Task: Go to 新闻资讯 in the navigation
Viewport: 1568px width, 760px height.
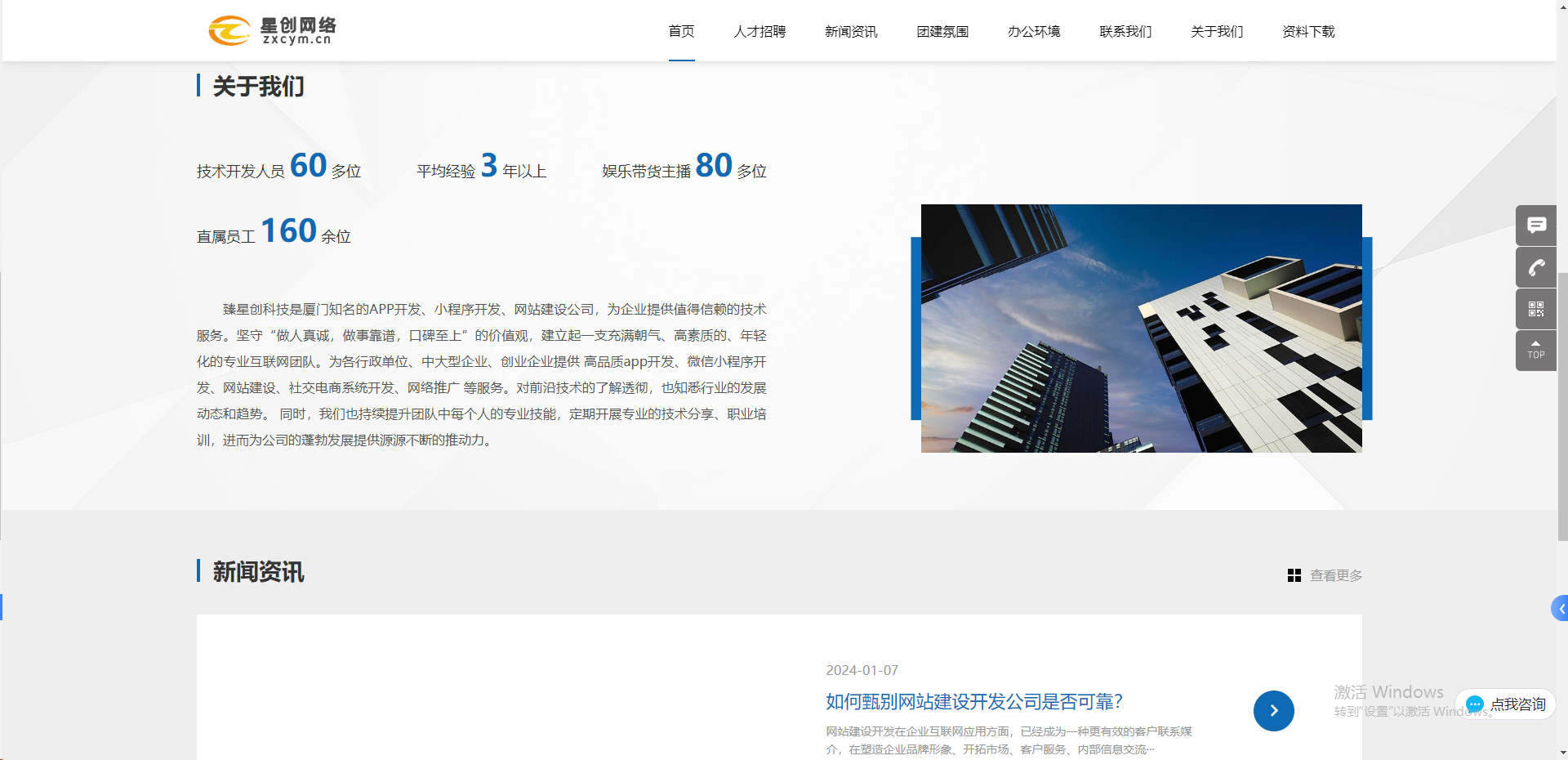Action: [x=851, y=31]
